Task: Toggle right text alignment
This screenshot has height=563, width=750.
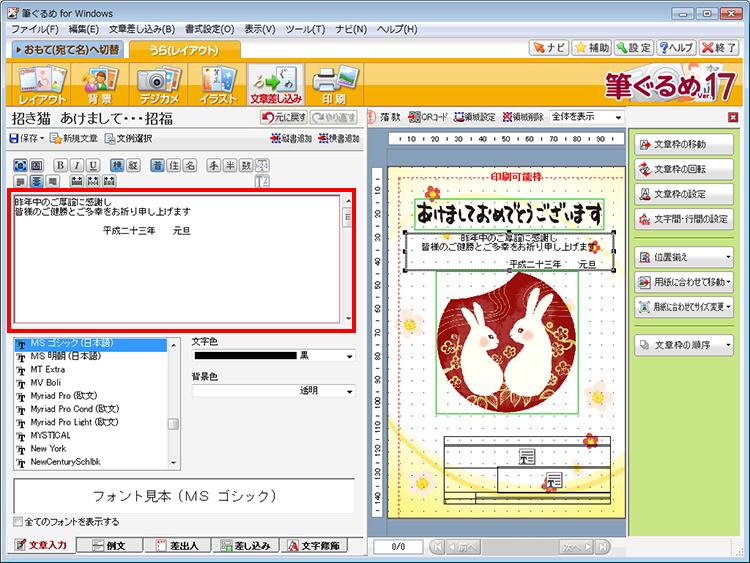Action: tap(53, 181)
